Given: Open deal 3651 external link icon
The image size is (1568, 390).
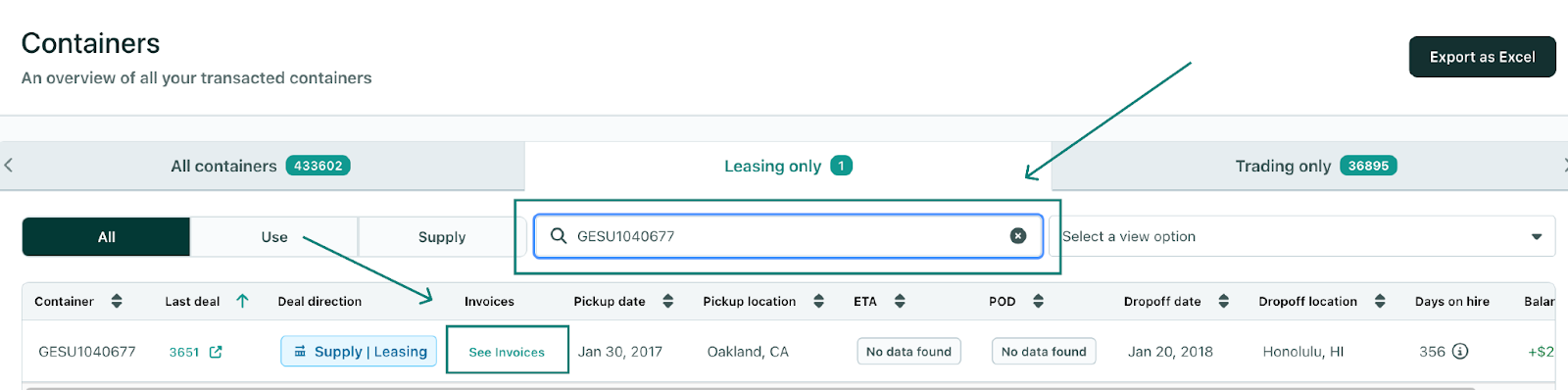Looking at the screenshot, I should point(216,352).
